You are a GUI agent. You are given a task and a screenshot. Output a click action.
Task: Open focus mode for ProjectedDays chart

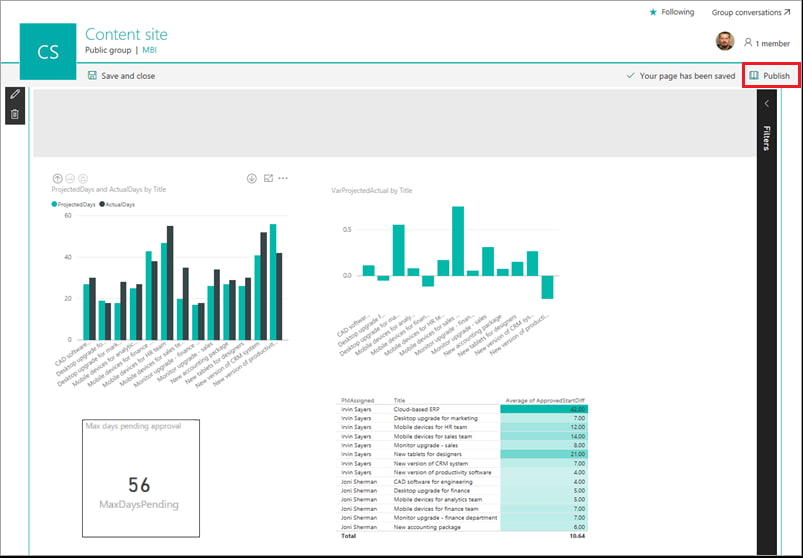pos(268,178)
